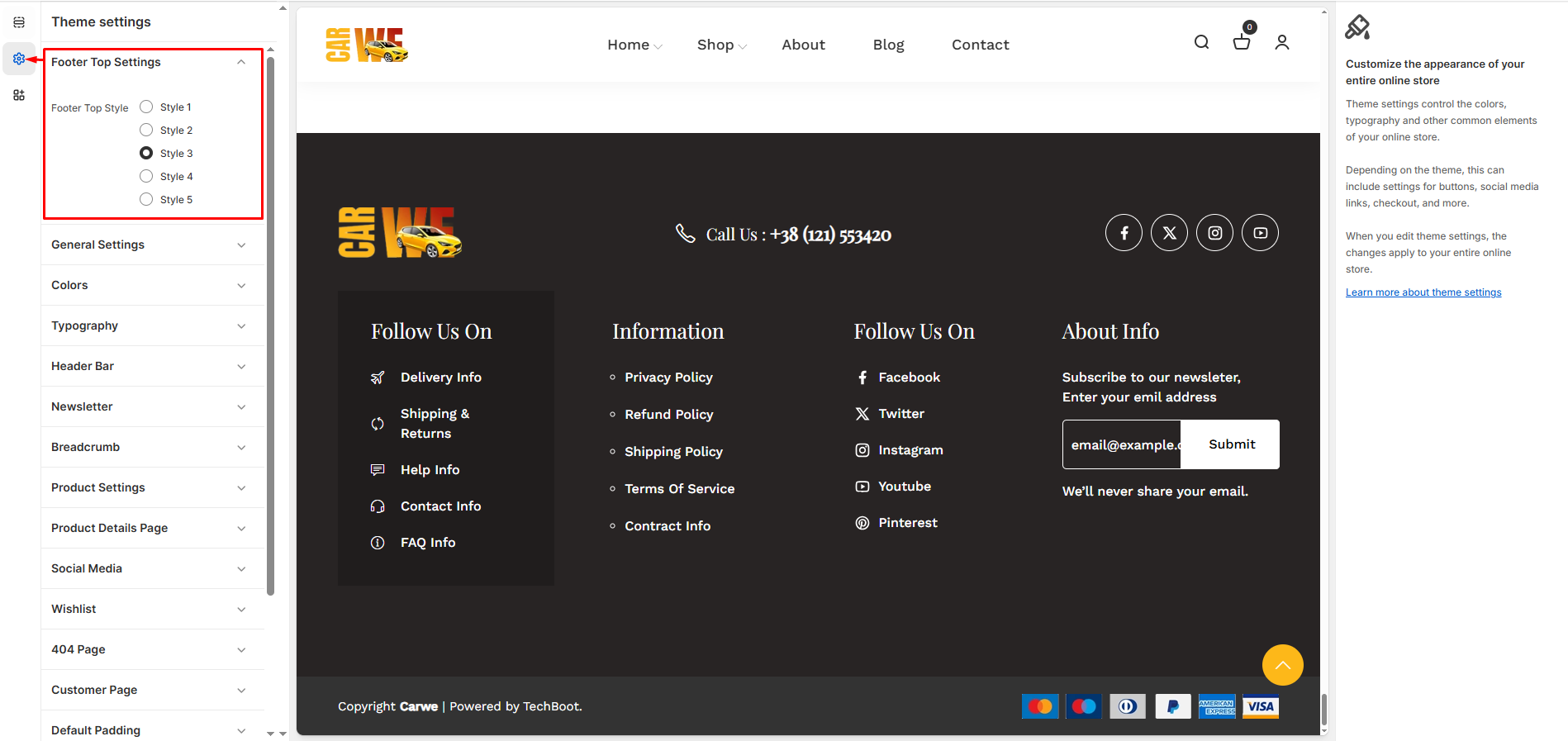1568x741 pixels.
Task: Open the theme settings gear icon
Action: click(19, 59)
